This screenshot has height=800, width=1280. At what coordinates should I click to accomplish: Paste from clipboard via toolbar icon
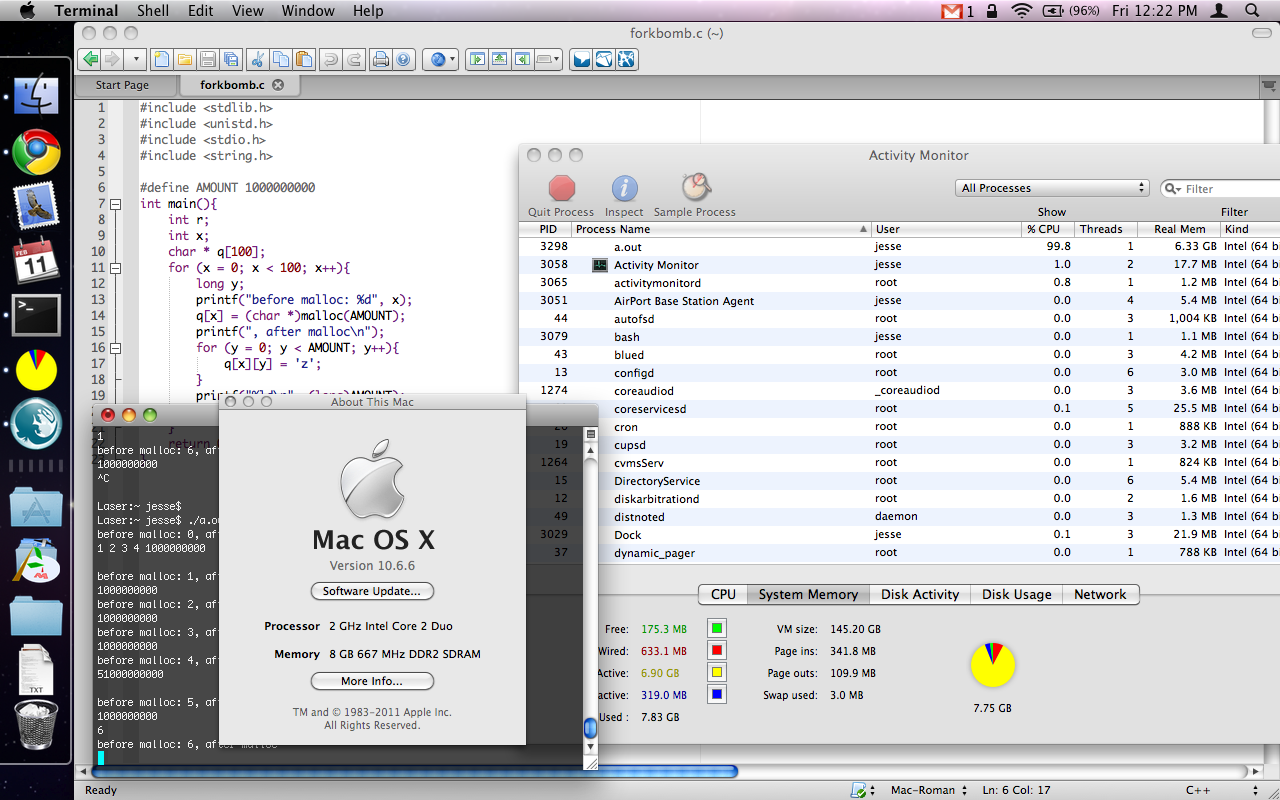click(x=304, y=59)
